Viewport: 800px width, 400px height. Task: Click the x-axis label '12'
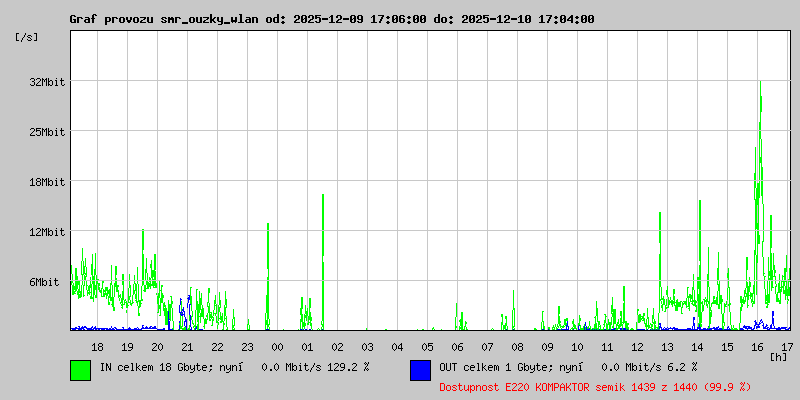[637, 347]
